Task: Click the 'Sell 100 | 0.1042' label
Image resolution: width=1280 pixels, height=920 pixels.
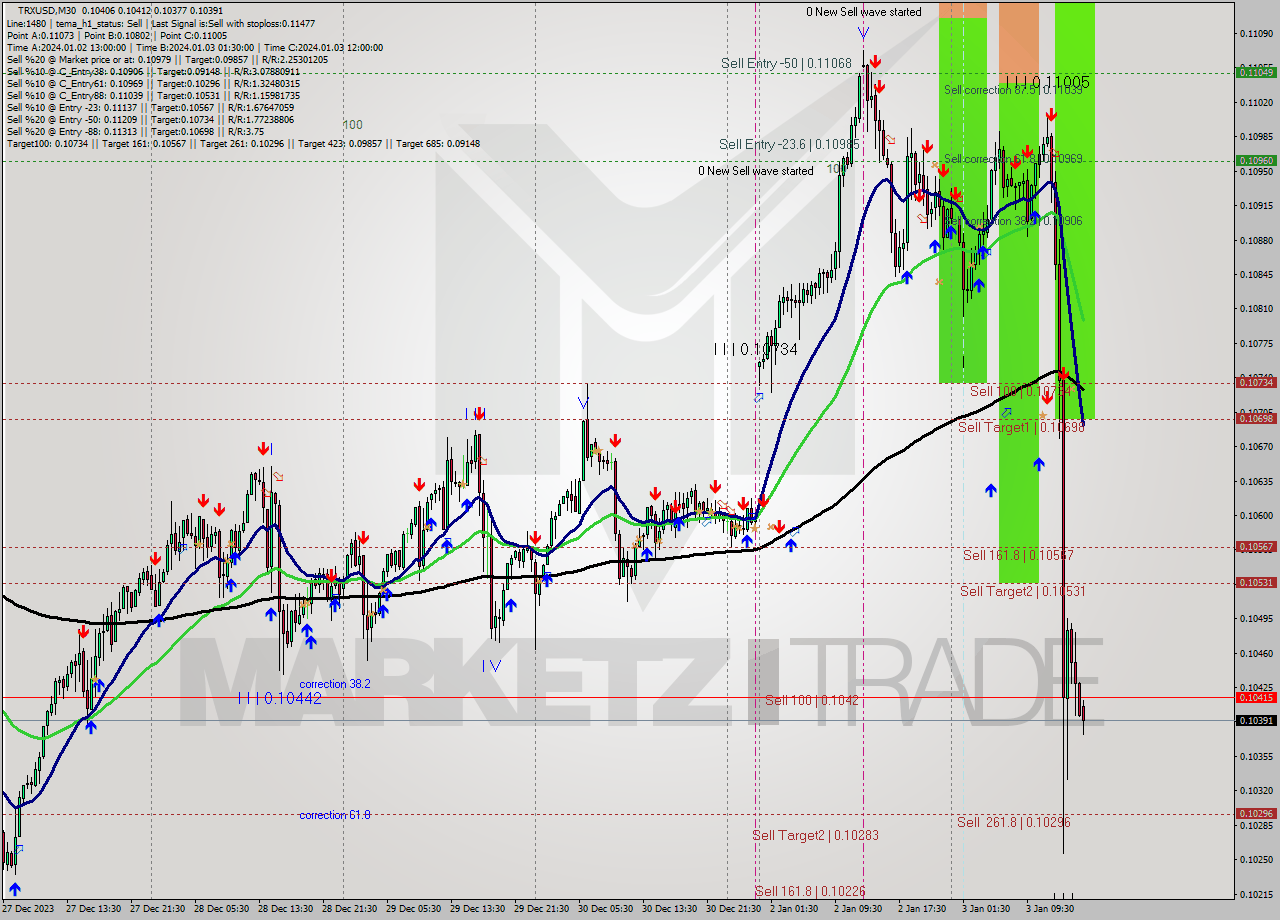Action: [x=812, y=700]
